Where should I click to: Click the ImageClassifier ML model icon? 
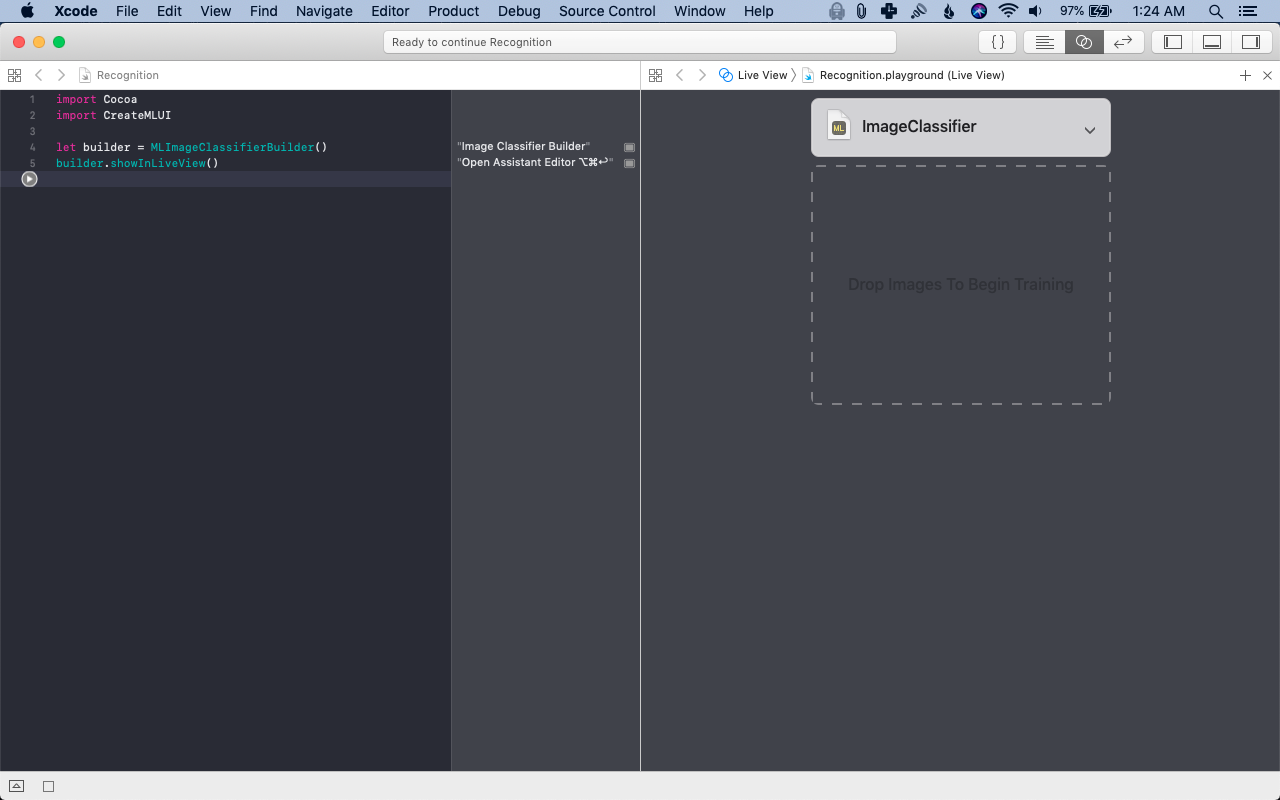[839, 126]
